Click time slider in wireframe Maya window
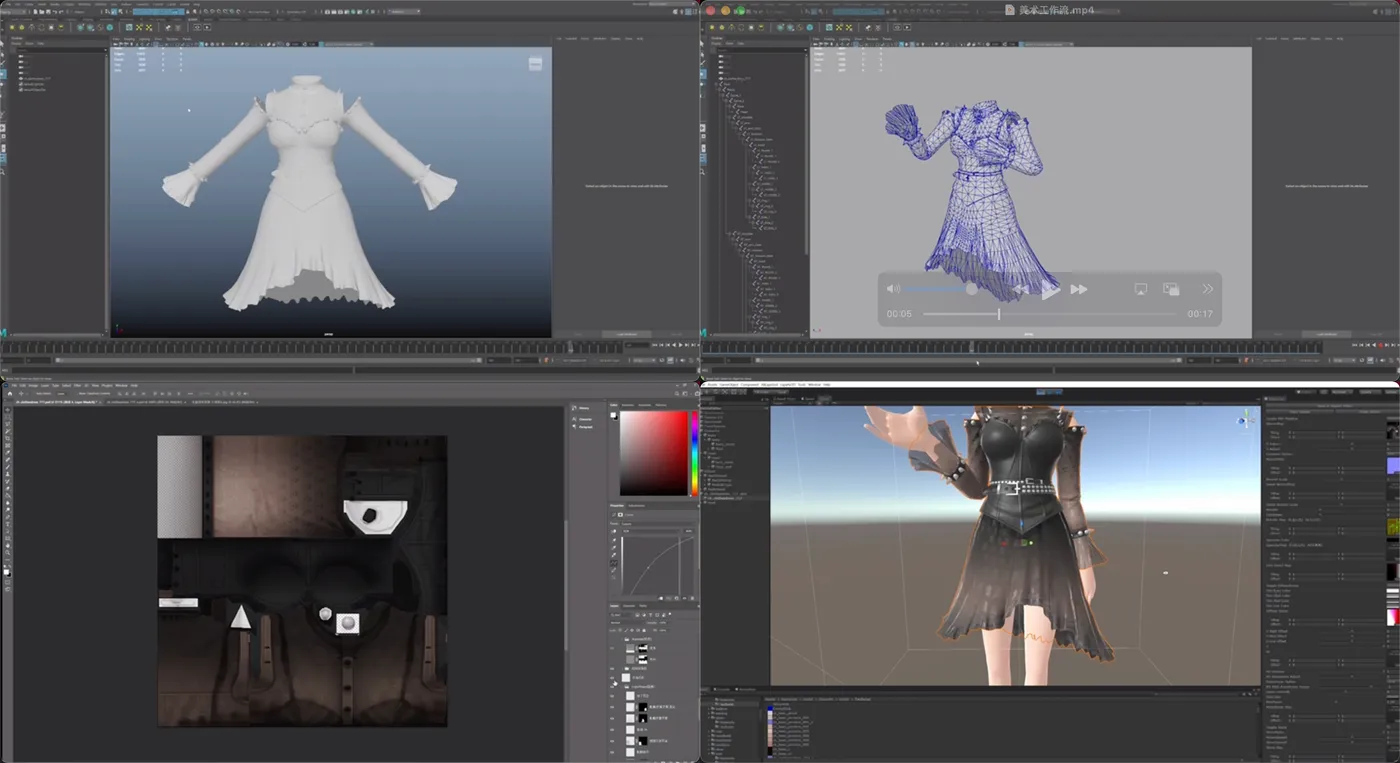Screen dimensions: 1400x763 (1010, 347)
